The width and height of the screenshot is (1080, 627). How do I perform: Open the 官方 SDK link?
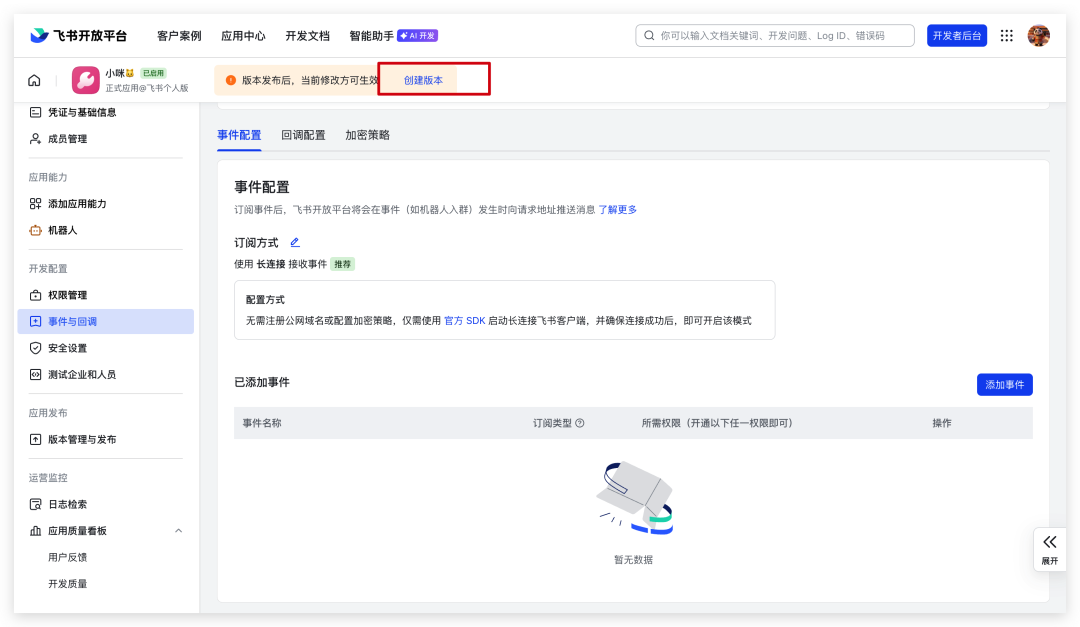point(464,321)
